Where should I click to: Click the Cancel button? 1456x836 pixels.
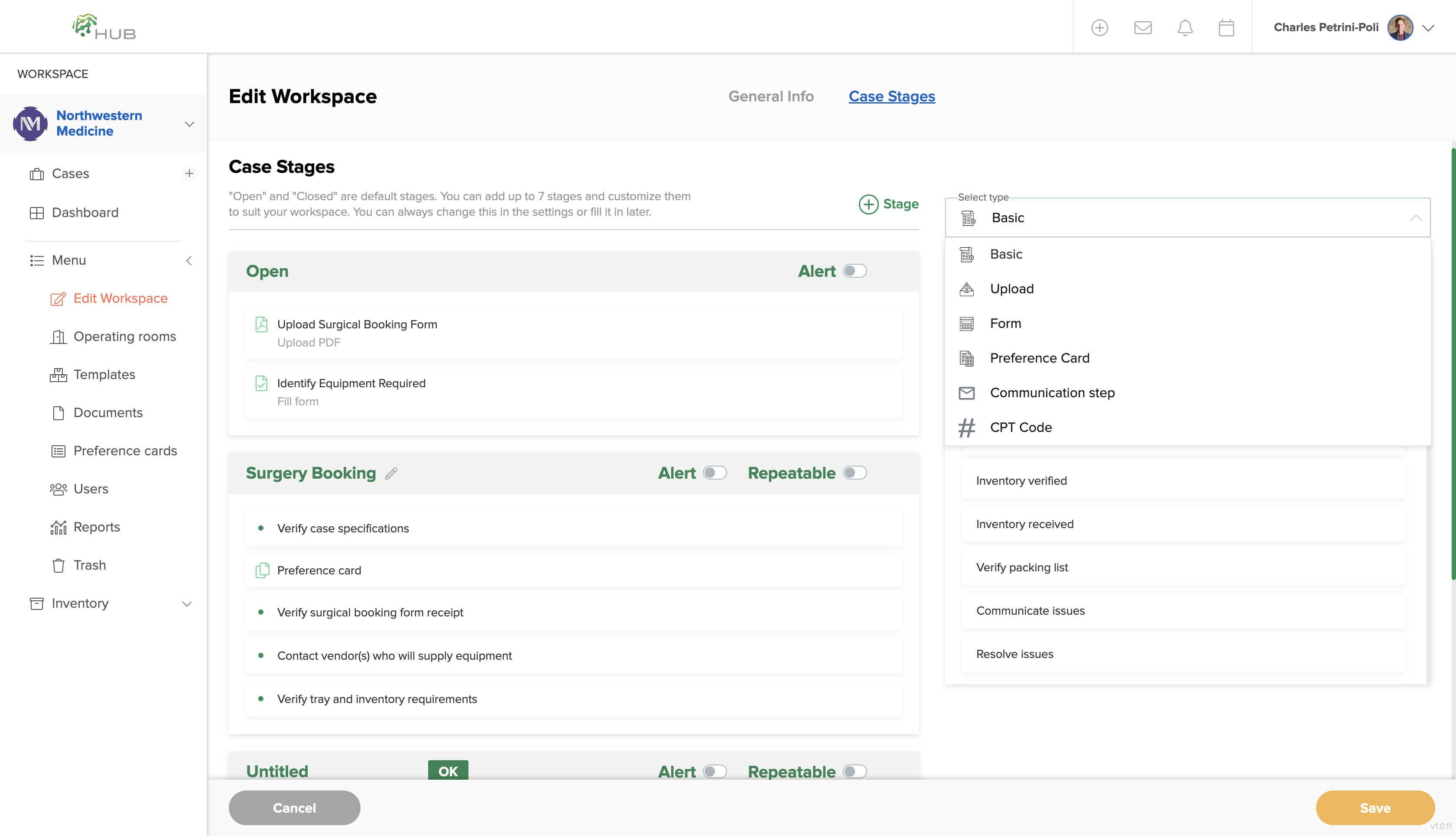coord(294,808)
